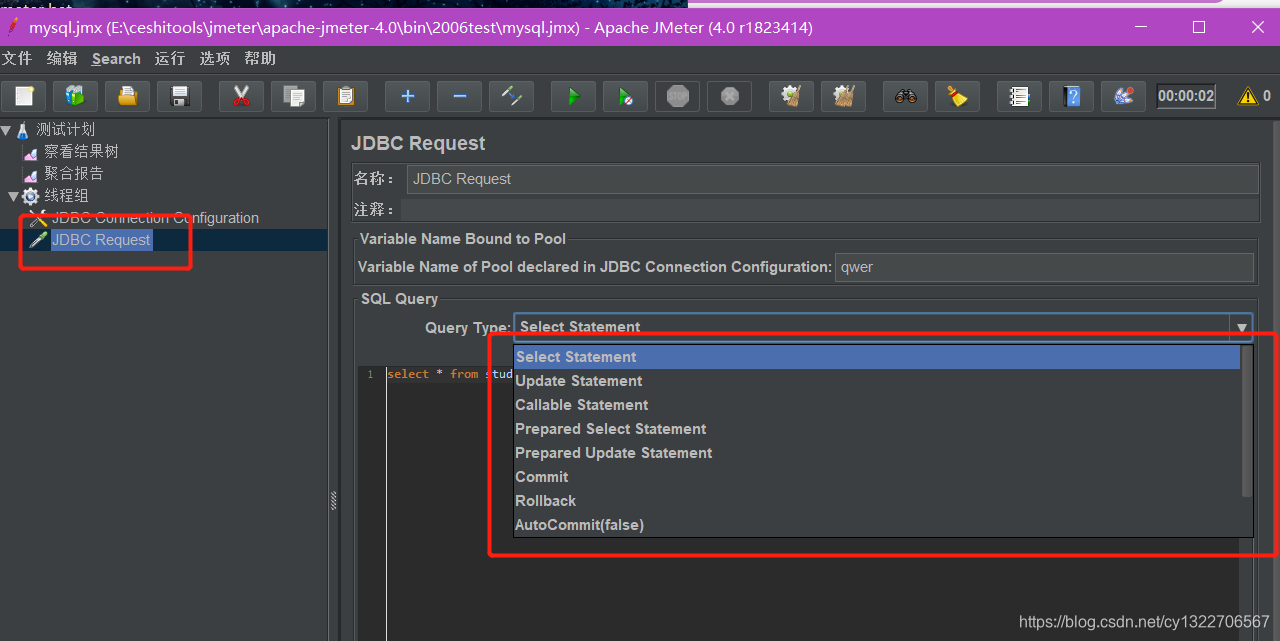Click the Clear All brooms icon

(844, 96)
